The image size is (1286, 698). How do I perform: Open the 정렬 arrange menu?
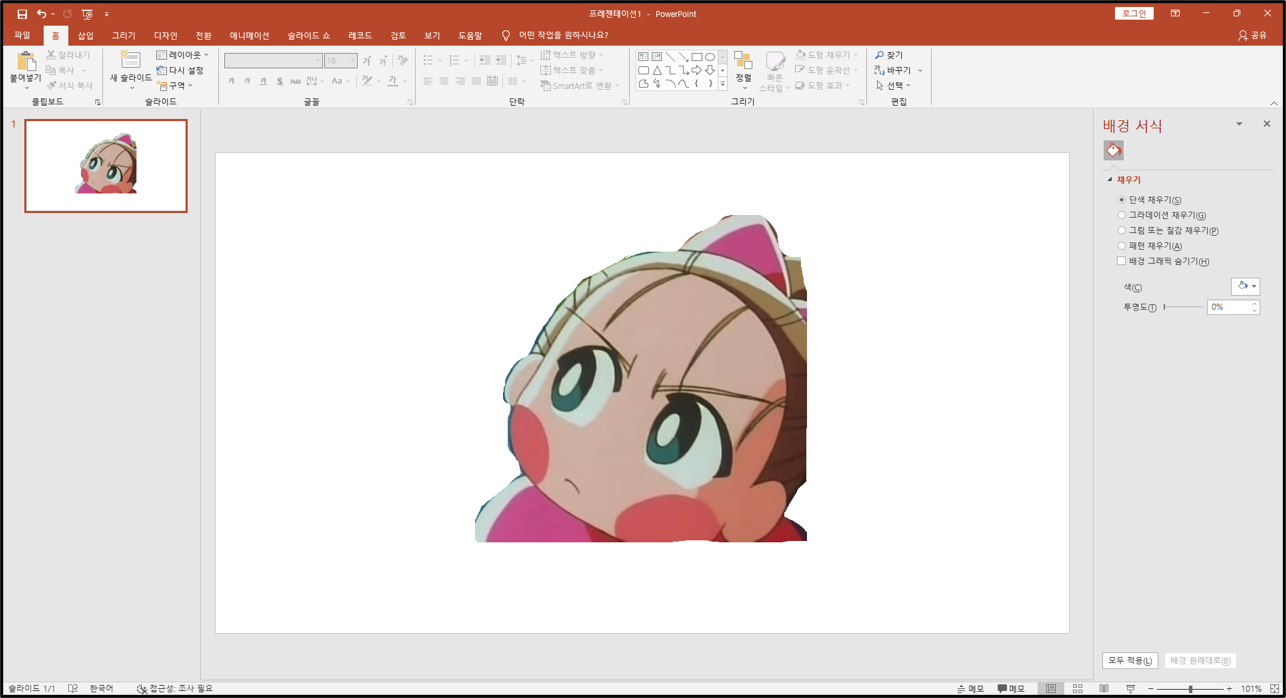pos(743,68)
